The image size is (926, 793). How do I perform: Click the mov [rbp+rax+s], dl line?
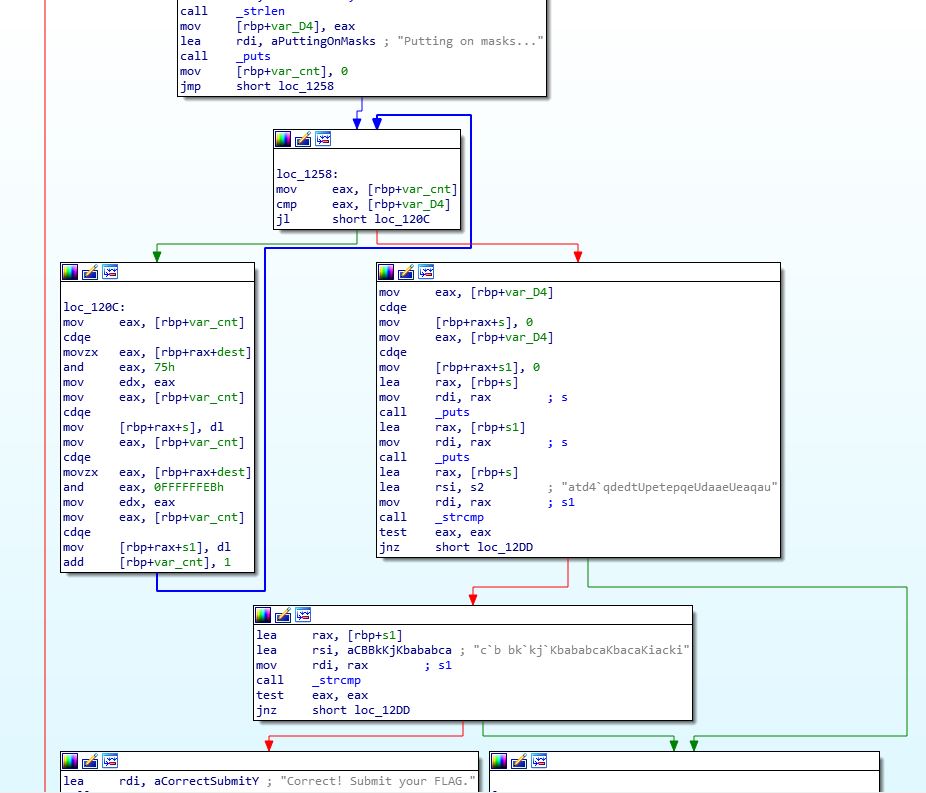point(144,427)
